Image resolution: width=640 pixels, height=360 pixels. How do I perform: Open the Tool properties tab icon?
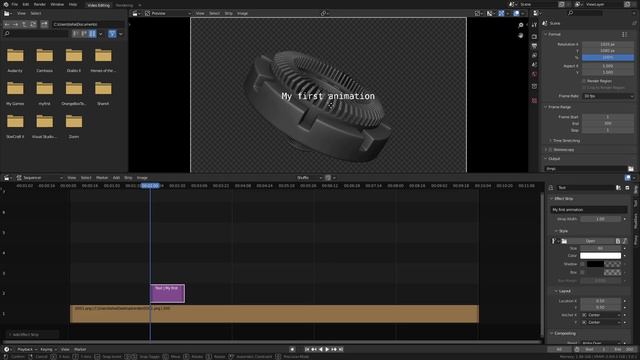pyautogui.click(x=535, y=25)
